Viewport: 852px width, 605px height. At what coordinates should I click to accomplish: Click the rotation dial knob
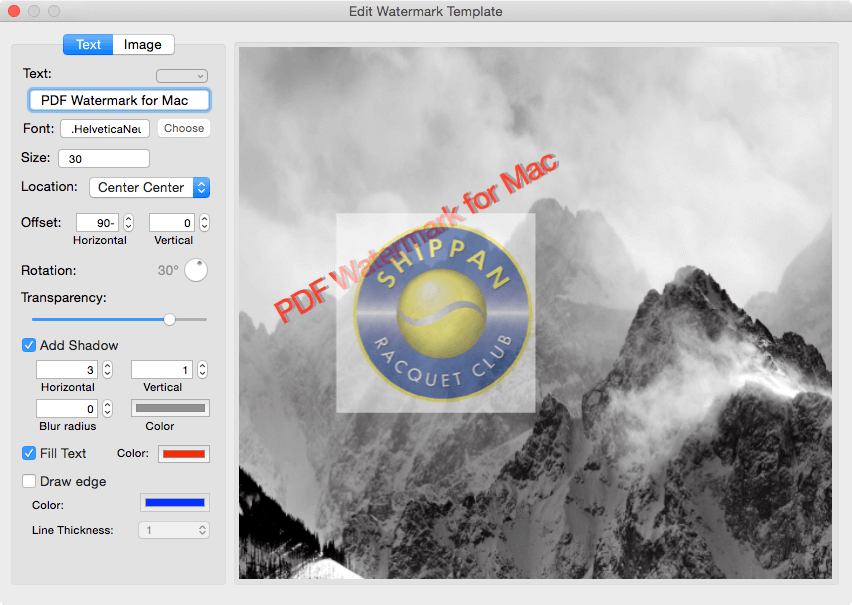click(x=196, y=270)
